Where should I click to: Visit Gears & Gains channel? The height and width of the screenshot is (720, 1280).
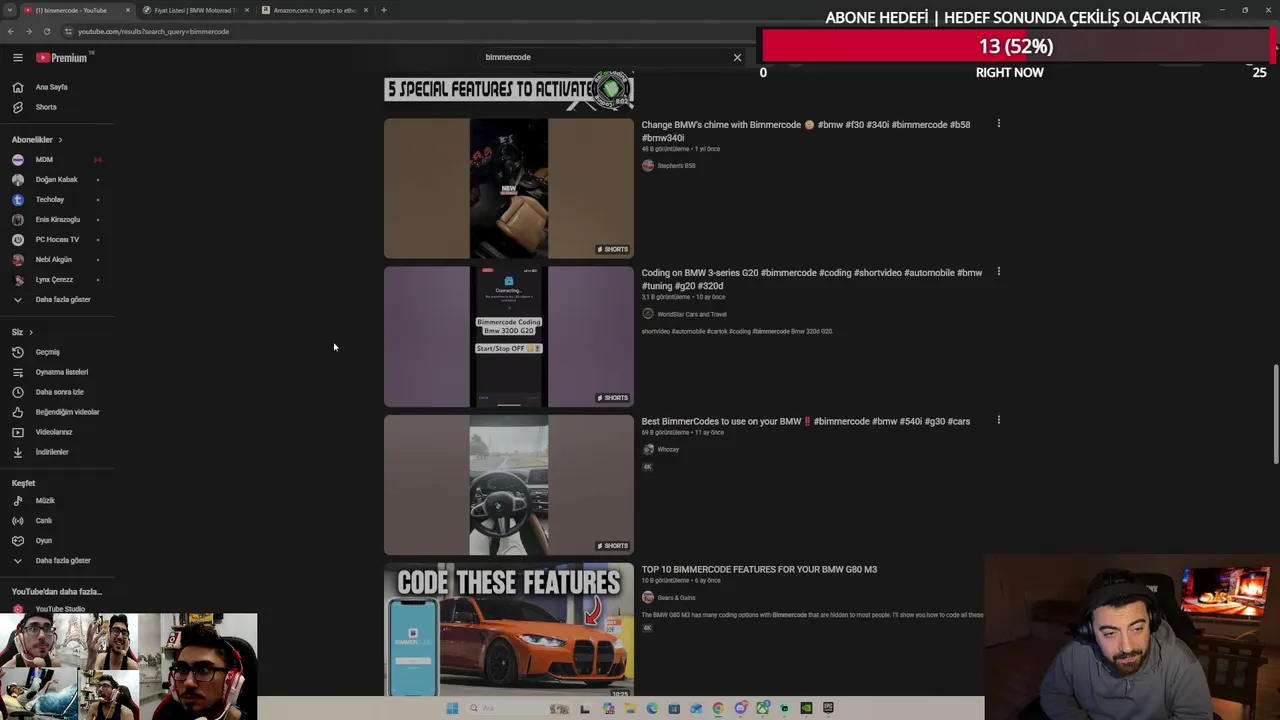coord(676,598)
